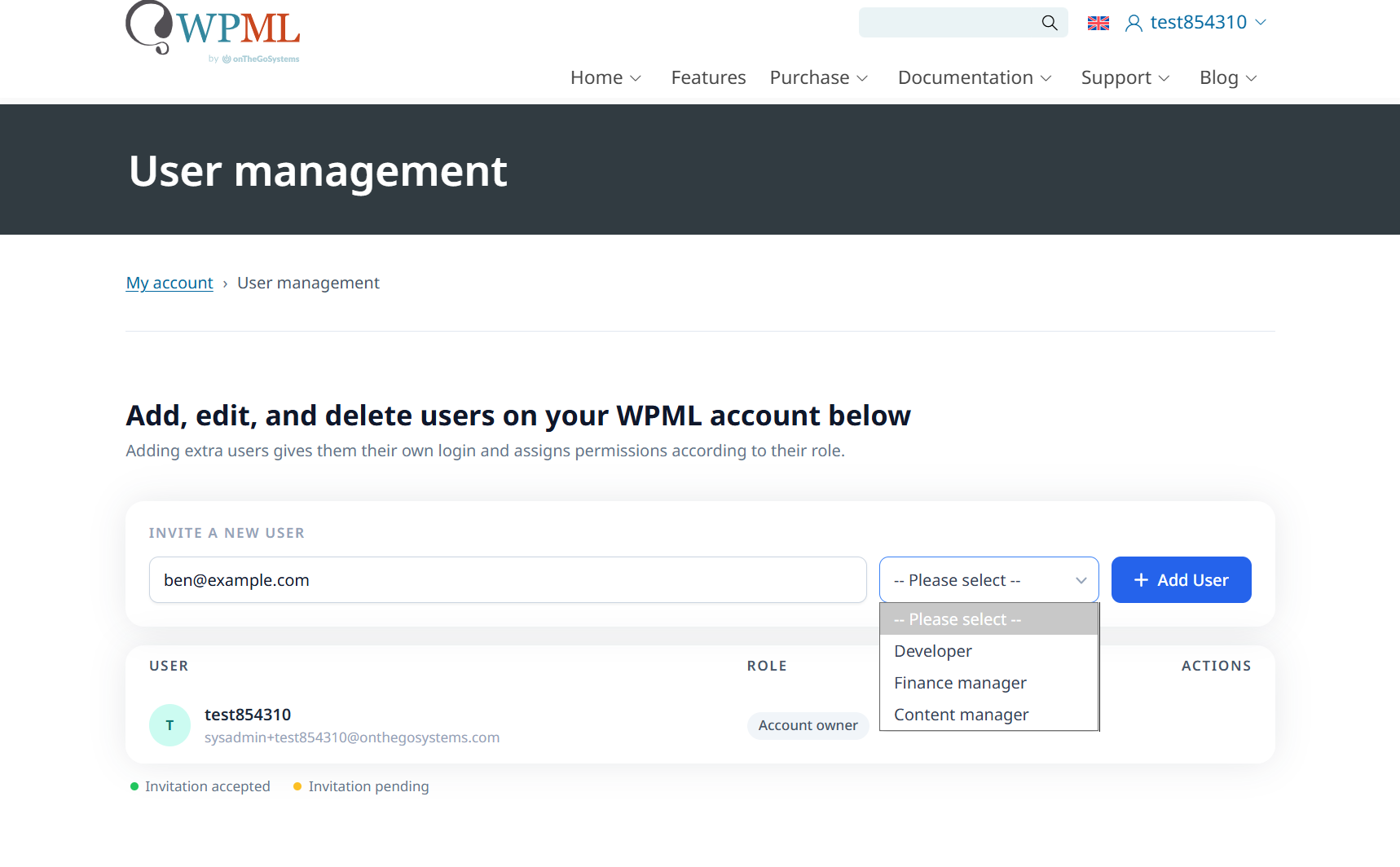Click the user profile icon
The image size is (1400, 867).
coord(1133,24)
